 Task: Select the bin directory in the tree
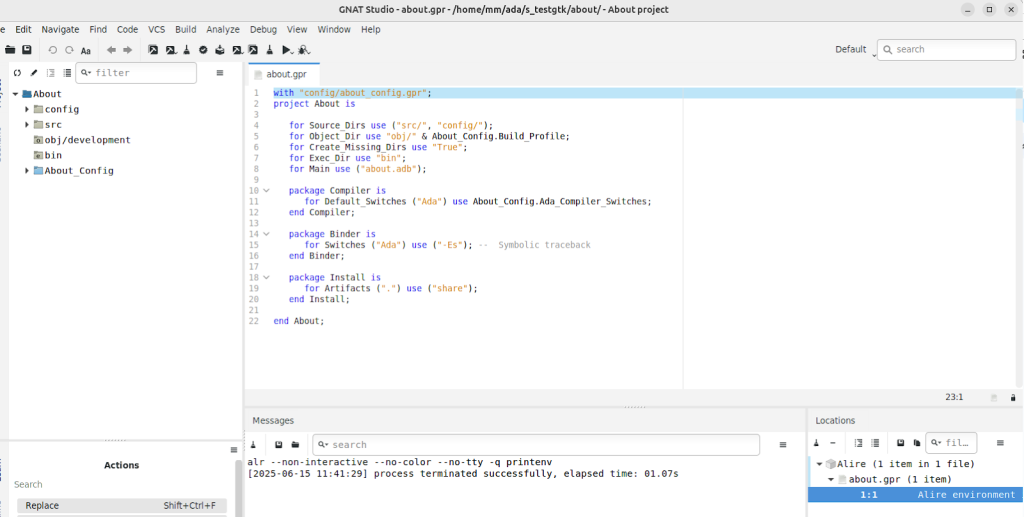click(x=48, y=155)
